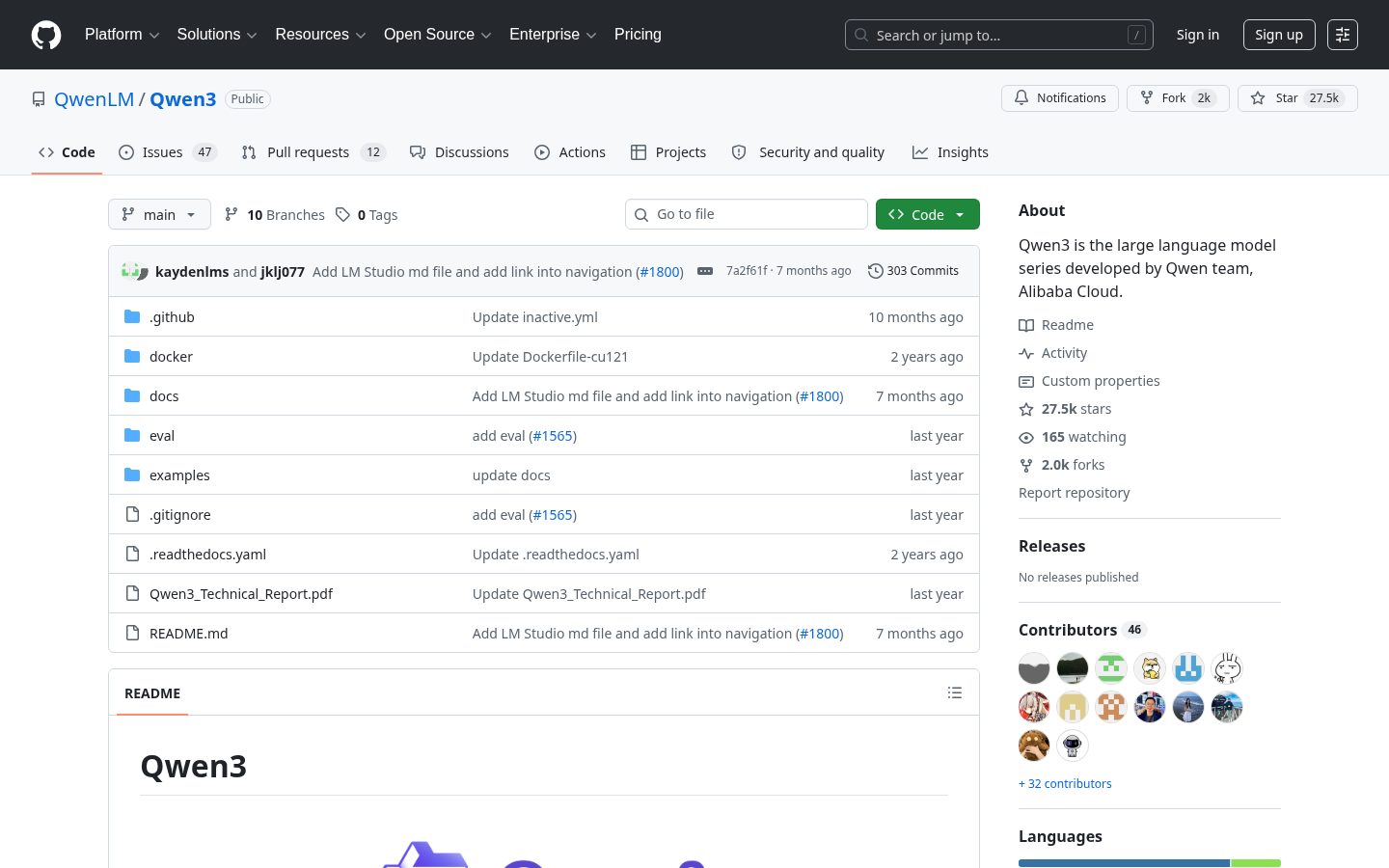Open the Contributors 46 heading link
1389x868 pixels.
pyautogui.click(x=1081, y=630)
